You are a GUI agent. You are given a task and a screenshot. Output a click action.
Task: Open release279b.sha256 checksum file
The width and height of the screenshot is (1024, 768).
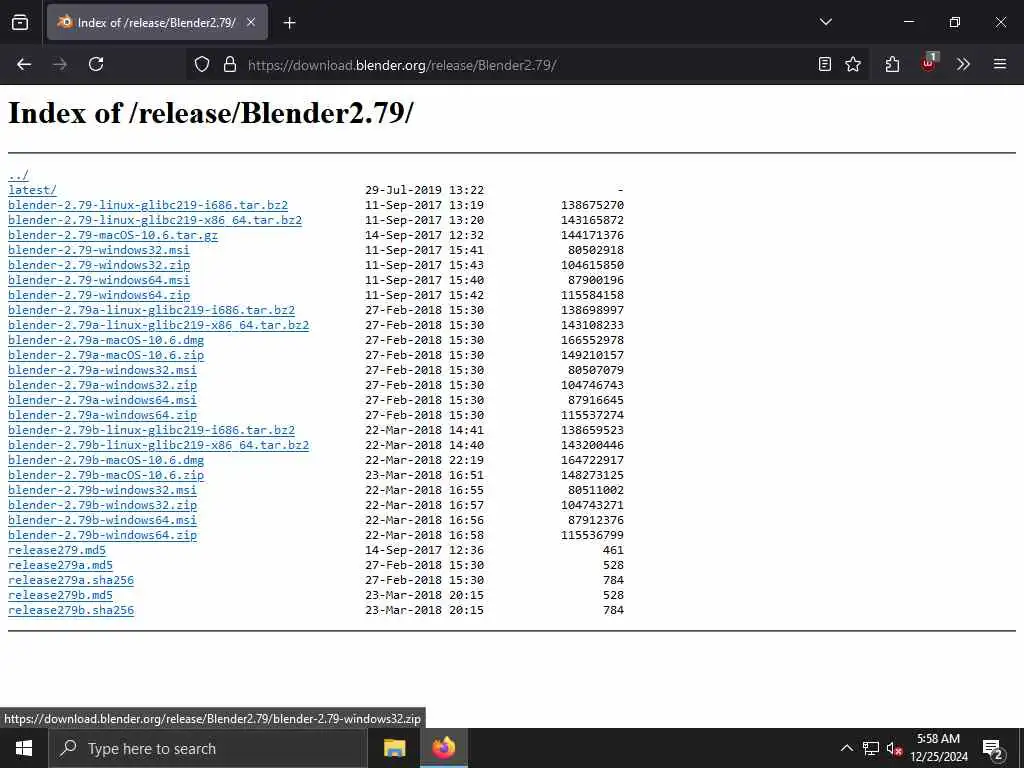tap(71, 611)
